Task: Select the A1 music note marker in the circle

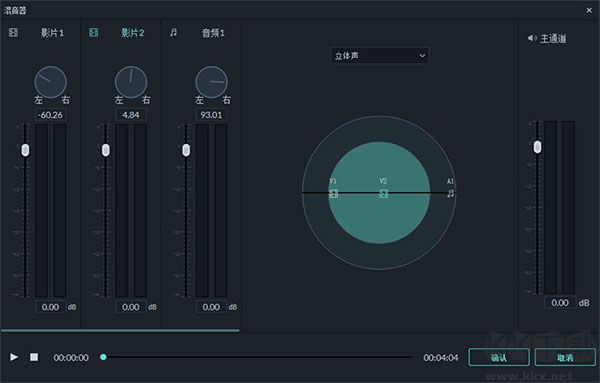Action: pyautogui.click(x=451, y=194)
